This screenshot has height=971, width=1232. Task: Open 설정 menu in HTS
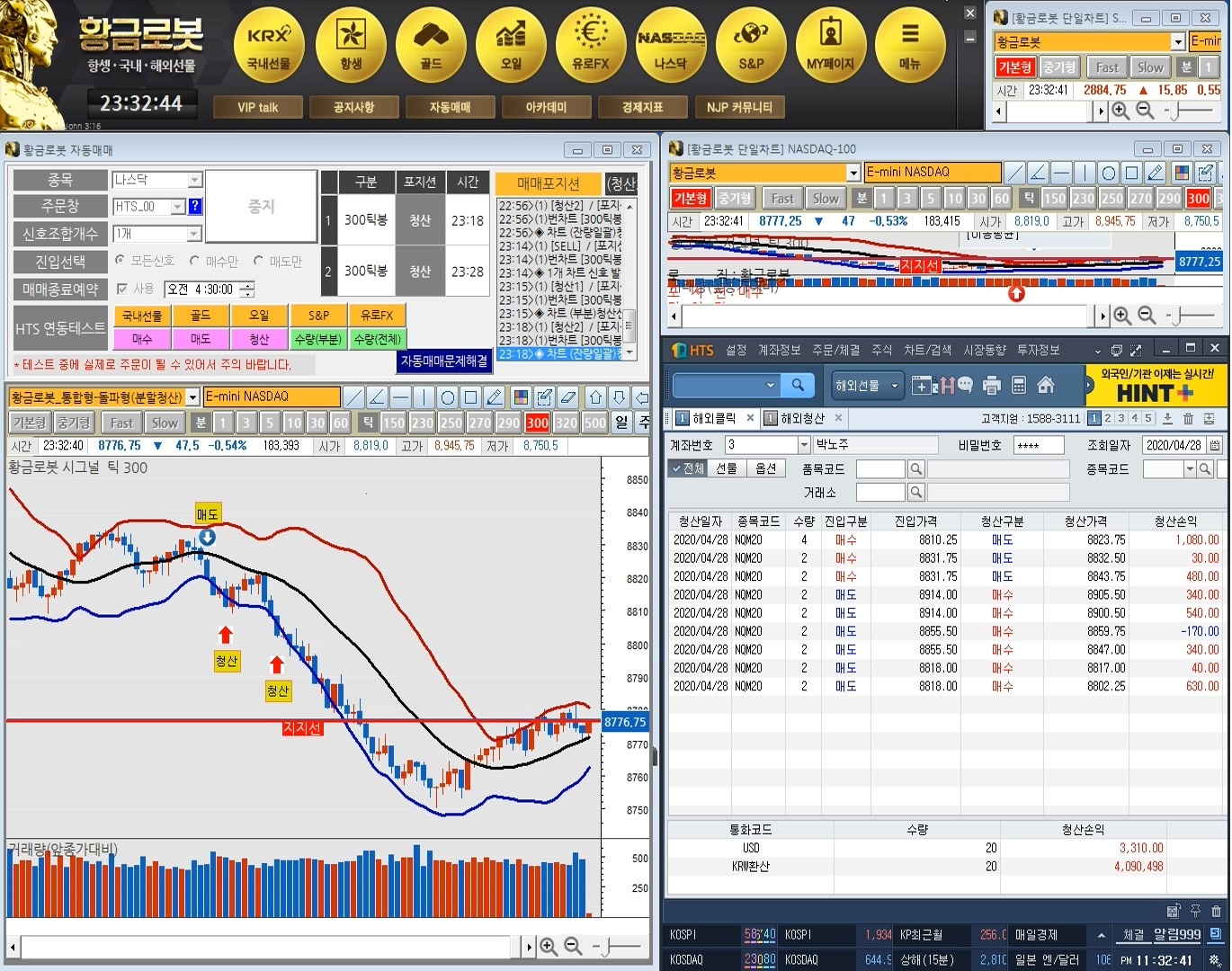coord(737,350)
